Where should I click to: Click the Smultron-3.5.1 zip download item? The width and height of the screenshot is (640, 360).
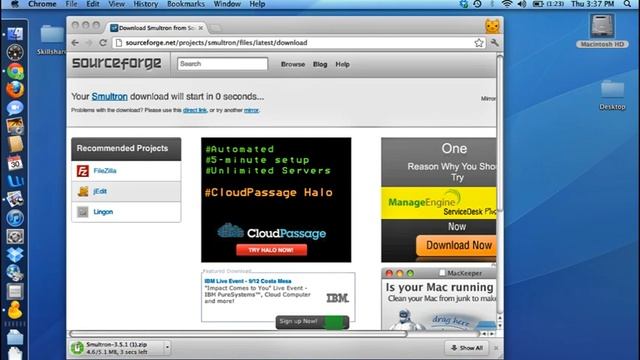(x=117, y=348)
